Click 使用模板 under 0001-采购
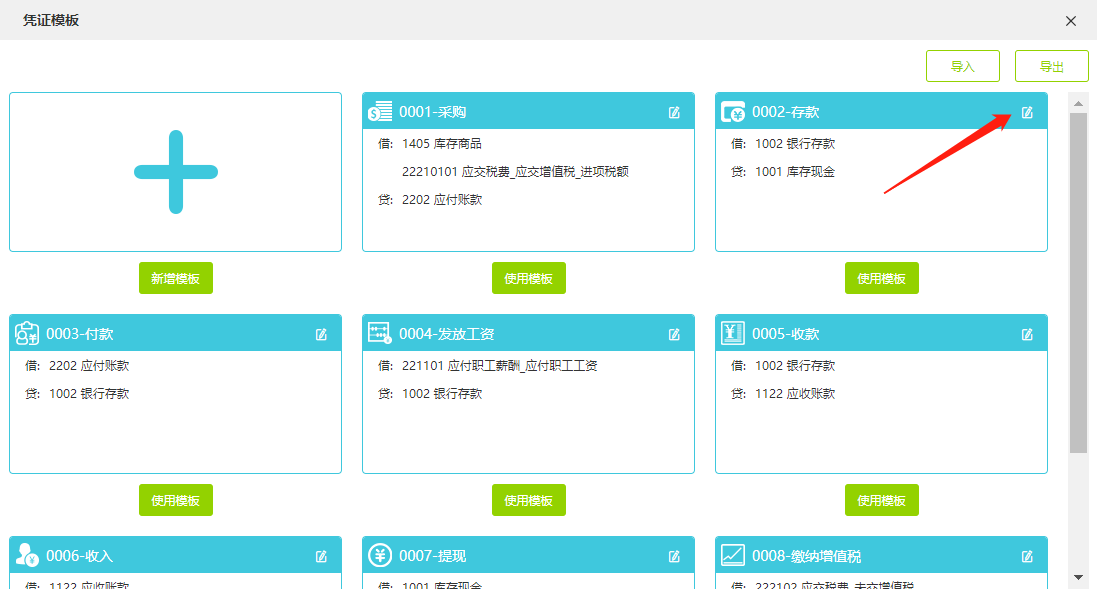The image size is (1097, 596). pos(528,278)
